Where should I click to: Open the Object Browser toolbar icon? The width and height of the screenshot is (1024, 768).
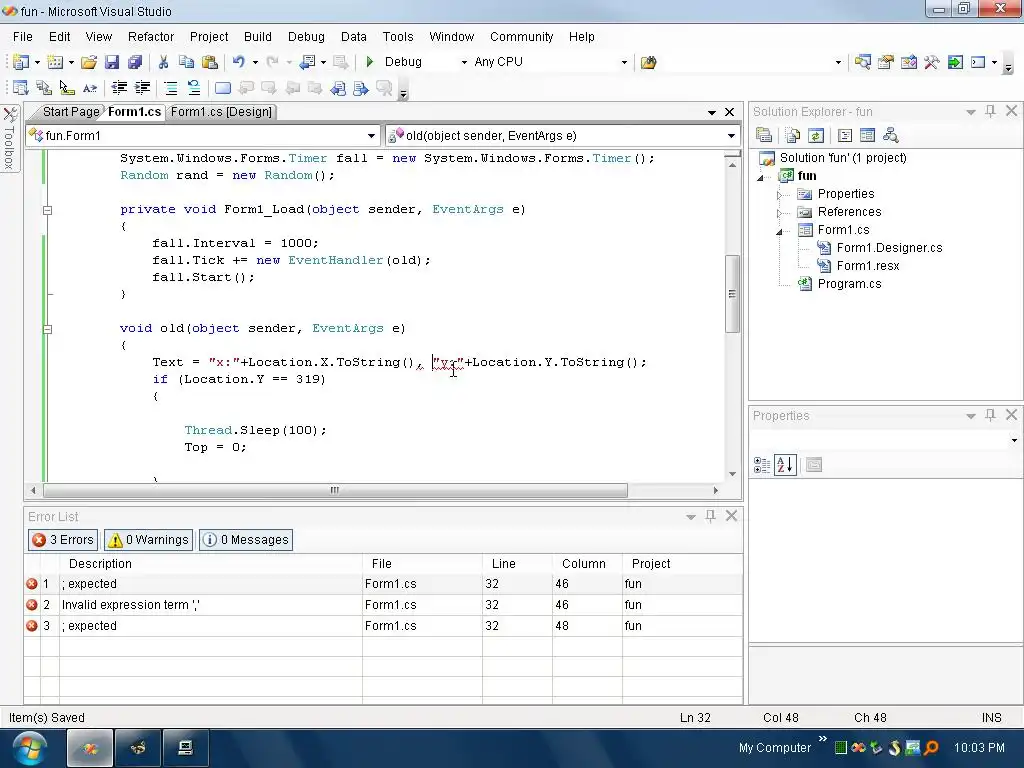(x=908, y=62)
